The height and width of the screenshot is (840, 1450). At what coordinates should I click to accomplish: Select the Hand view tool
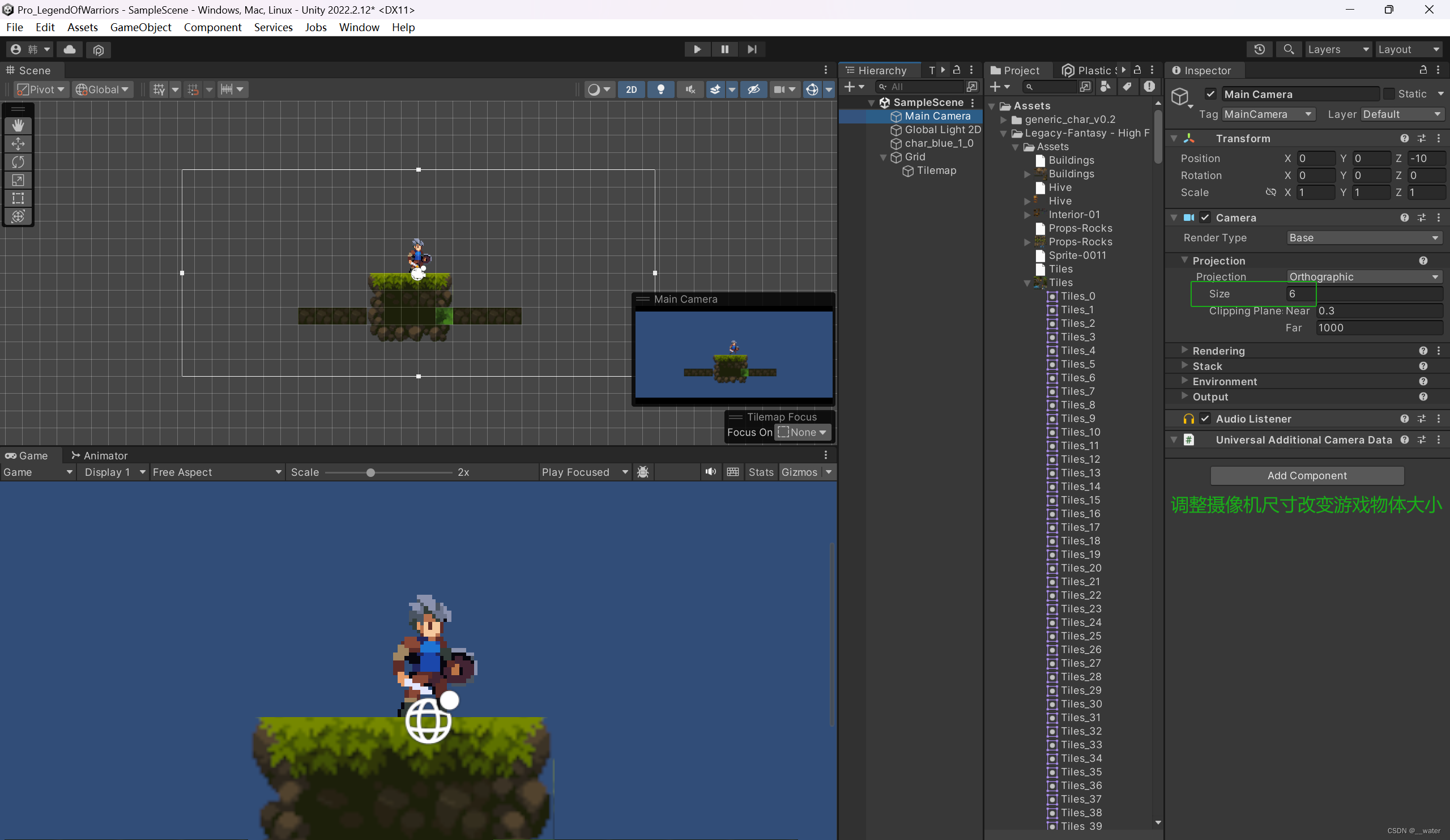point(18,125)
